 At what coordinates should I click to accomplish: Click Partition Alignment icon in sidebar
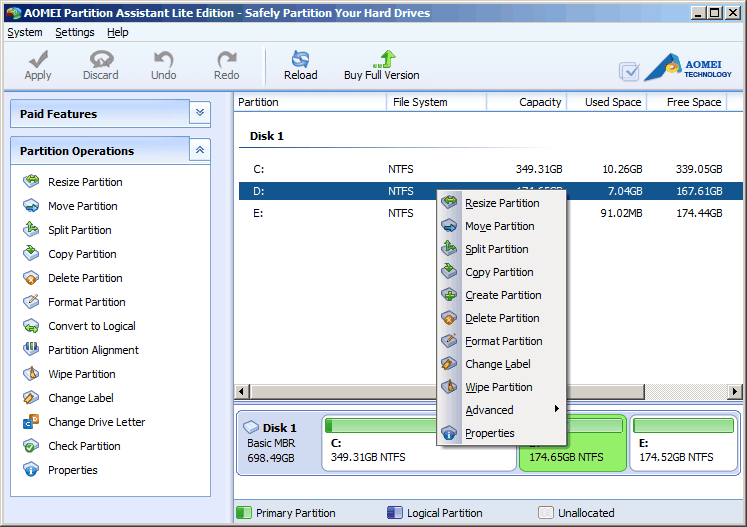31,349
